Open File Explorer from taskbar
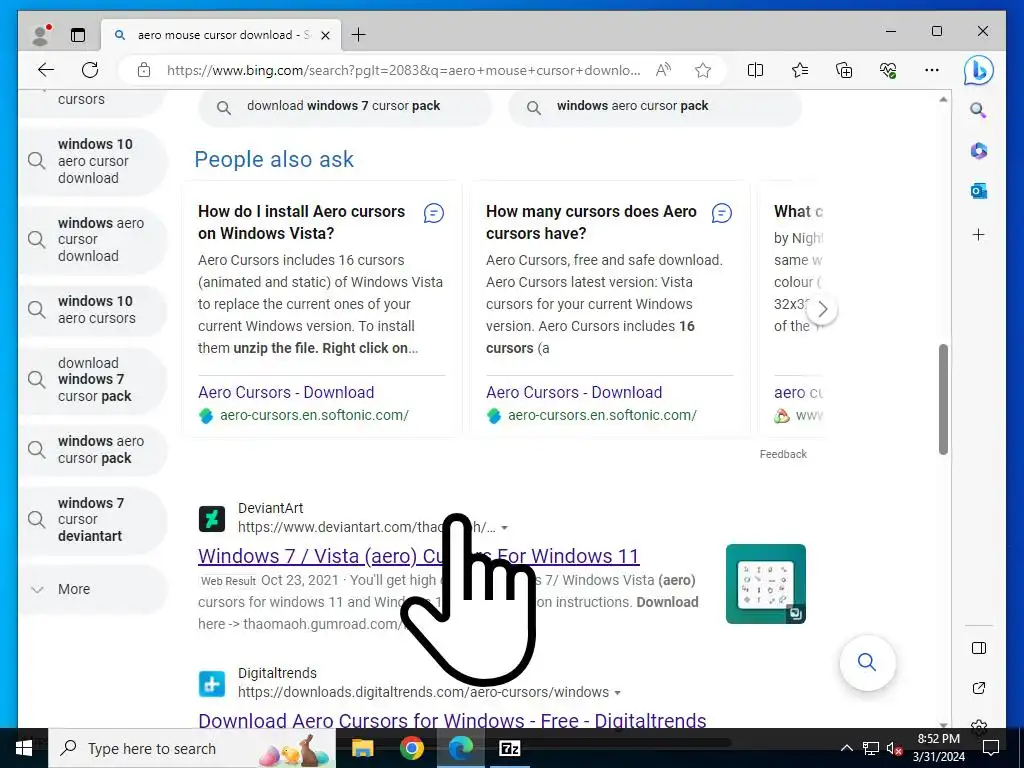 tap(362, 748)
